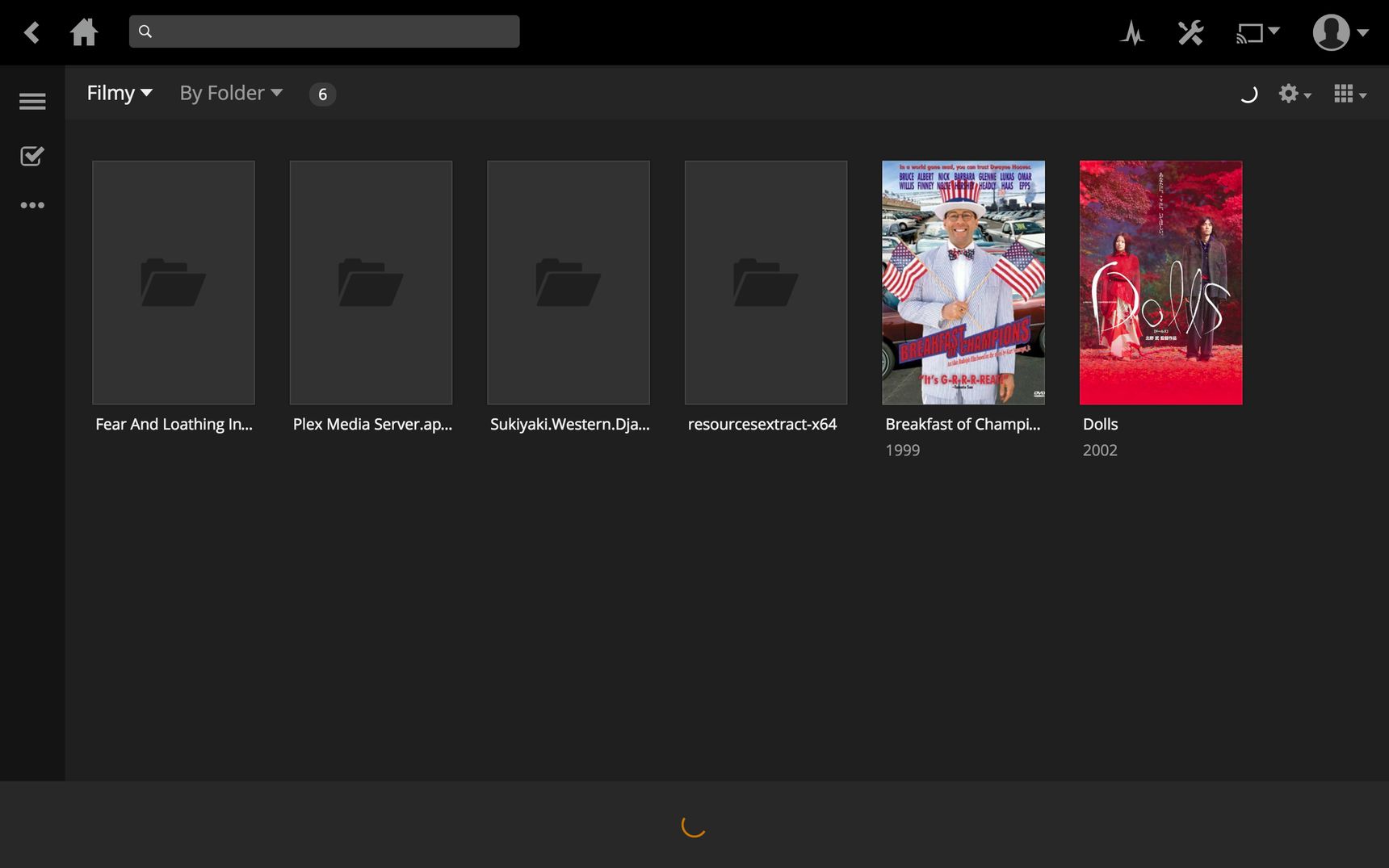This screenshot has height=868, width=1389.
Task: Click the Plex Media Server.ap... title
Action: (x=372, y=424)
